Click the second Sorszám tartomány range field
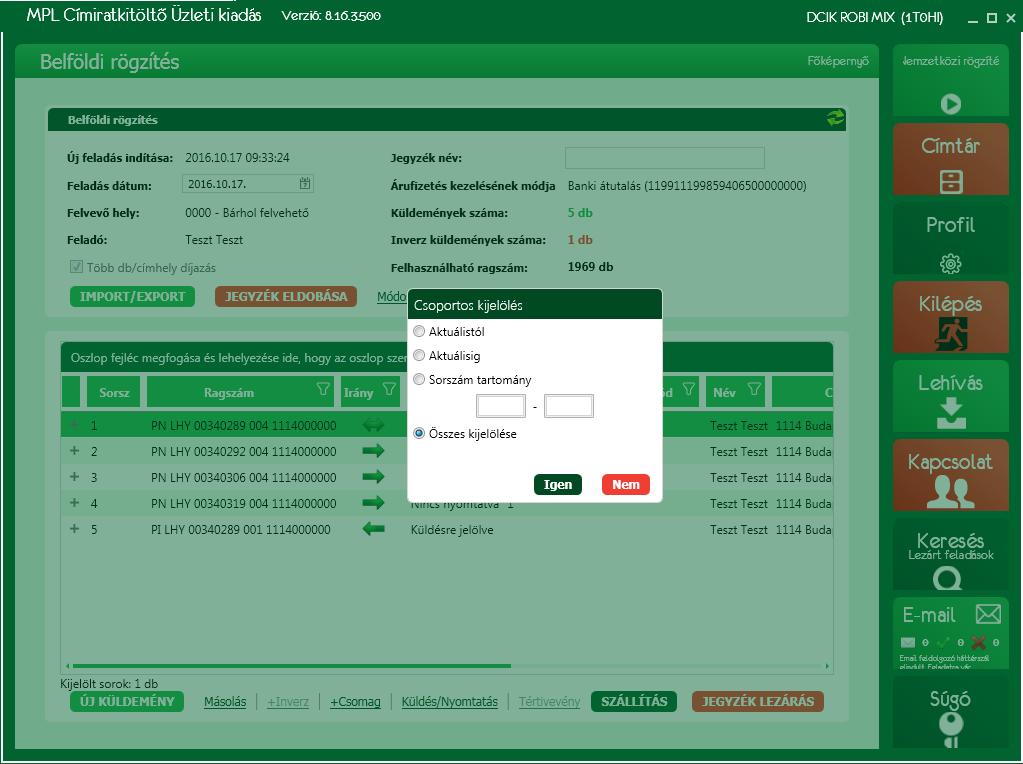1023x764 pixels. click(569, 406)
